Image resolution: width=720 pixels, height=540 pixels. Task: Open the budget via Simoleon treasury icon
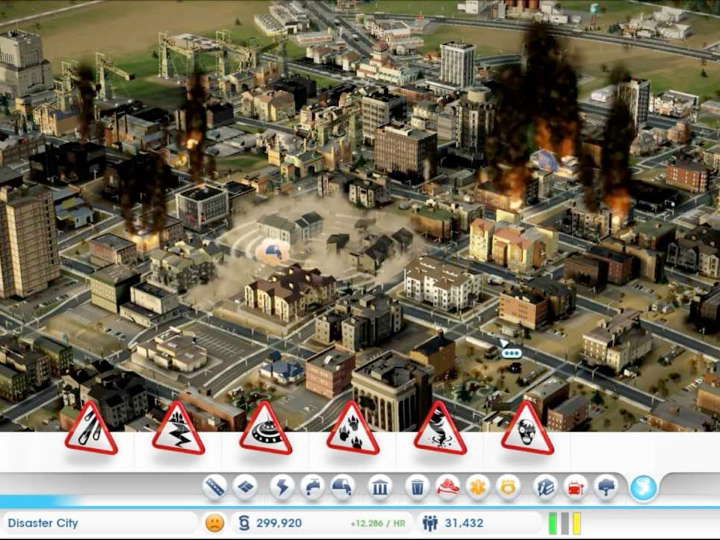[244, 523]
